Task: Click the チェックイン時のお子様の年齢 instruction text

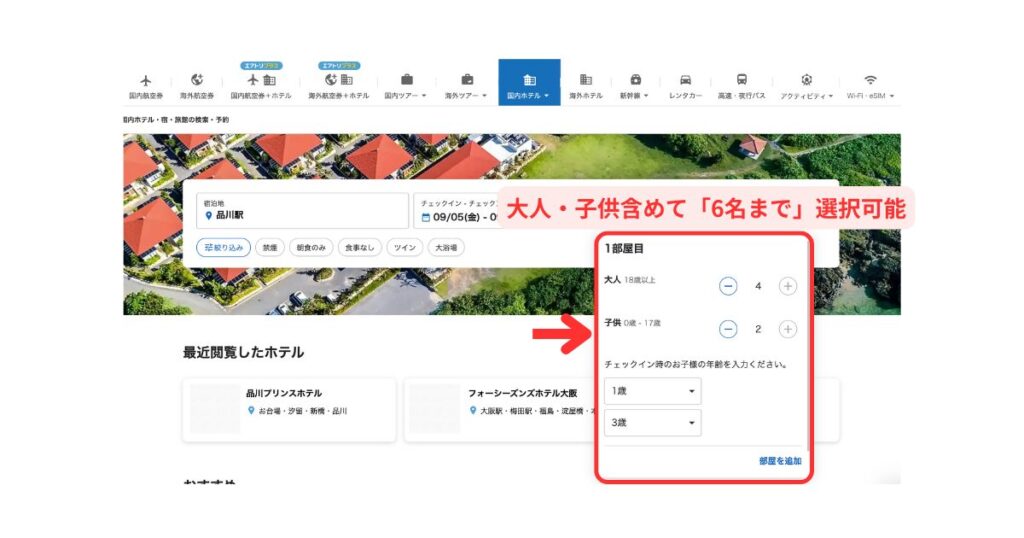Action: pos(696,364)
